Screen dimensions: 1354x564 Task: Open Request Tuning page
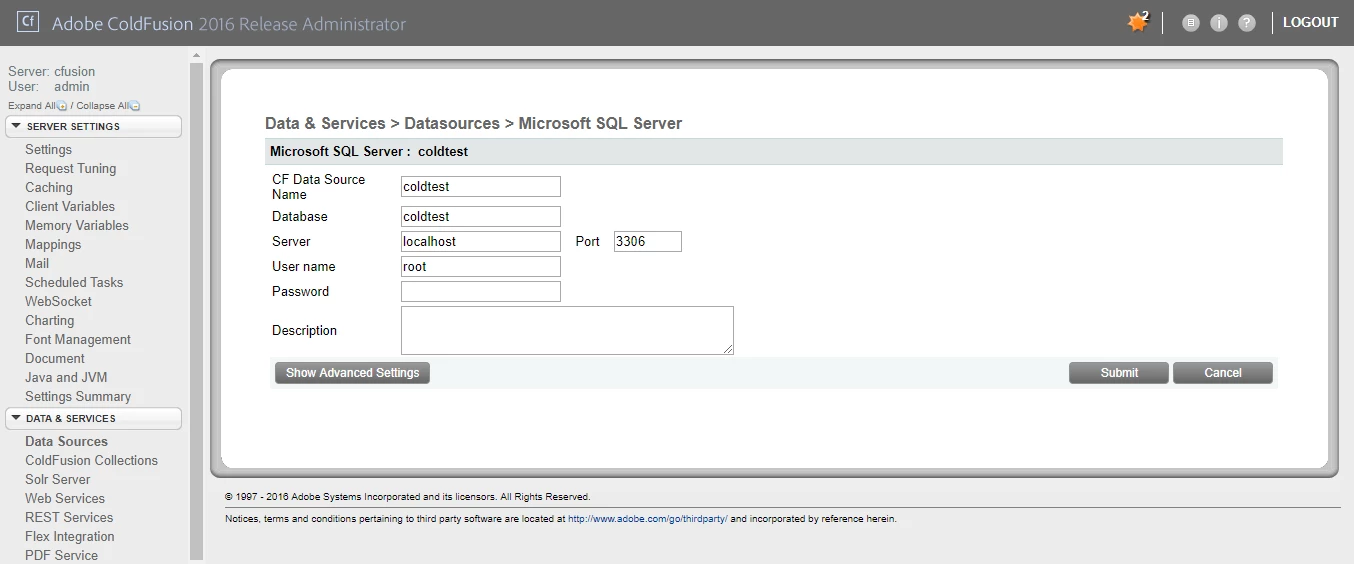click(70, 168)
